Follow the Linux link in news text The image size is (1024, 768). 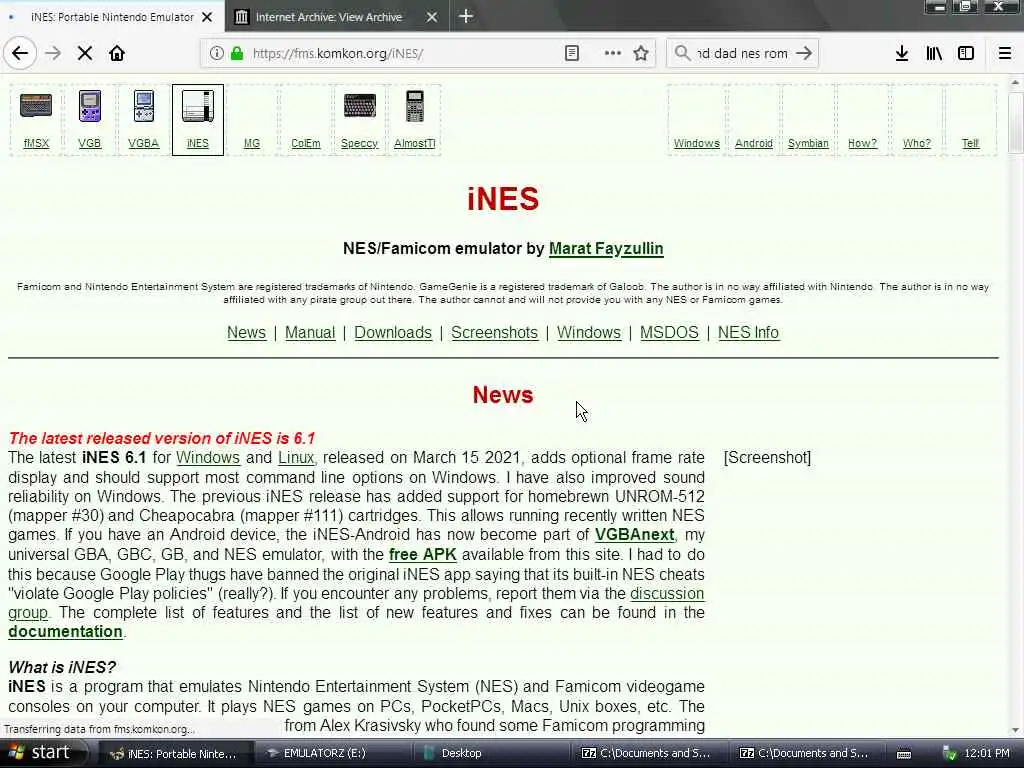point(296,458)
